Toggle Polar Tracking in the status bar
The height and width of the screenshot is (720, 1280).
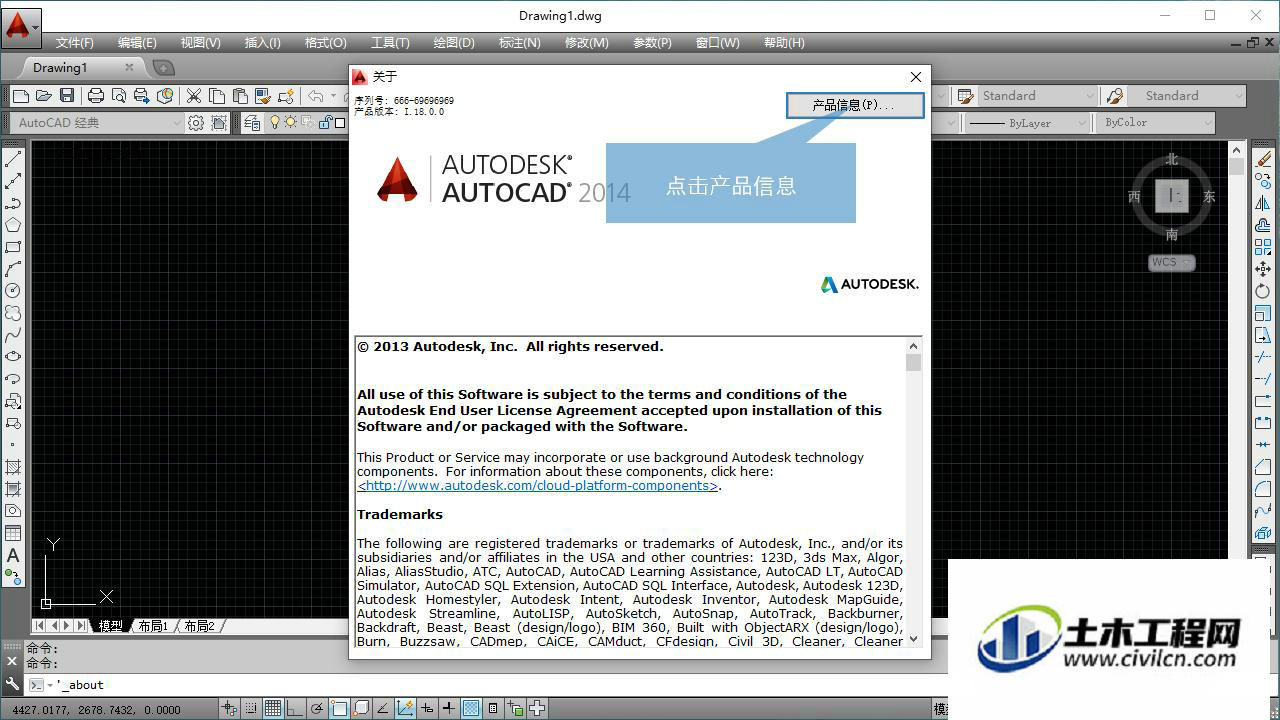pos(317,709)
